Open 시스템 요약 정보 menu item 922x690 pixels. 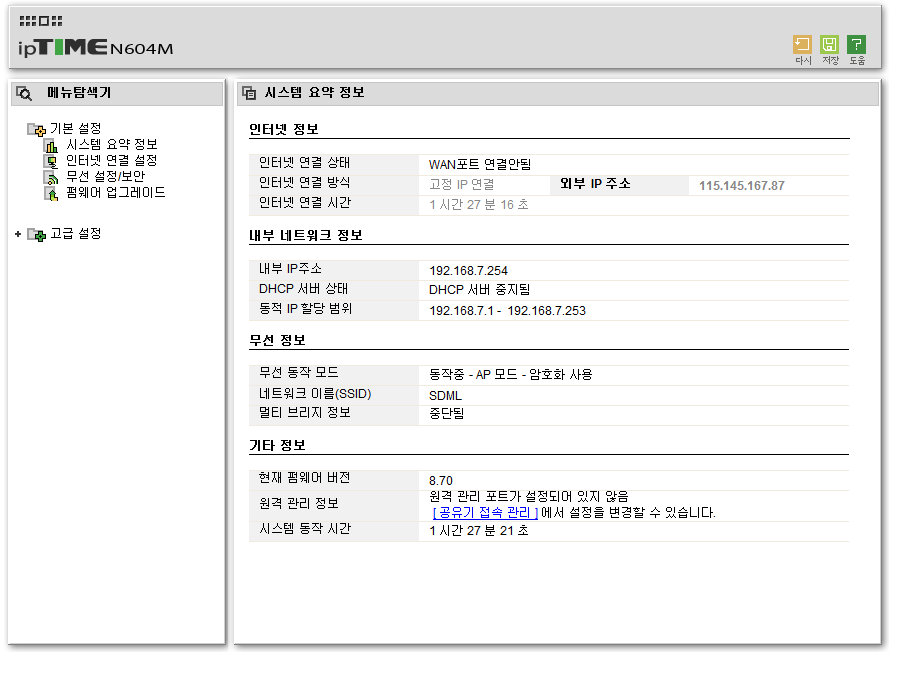click(112, 144)
